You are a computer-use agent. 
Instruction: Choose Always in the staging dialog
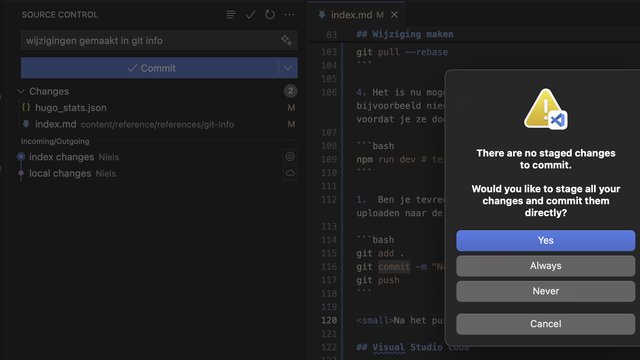tap(545, 266)
